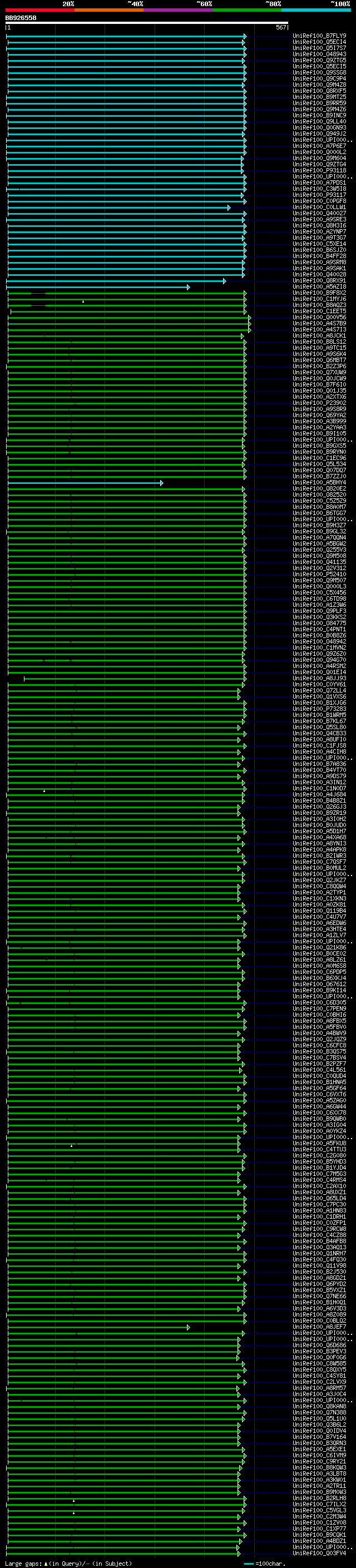Open the UniRef100_C2LVX9 label
The width and height of the screenshot is (356, 1568).
click(x=319, y=1382)
